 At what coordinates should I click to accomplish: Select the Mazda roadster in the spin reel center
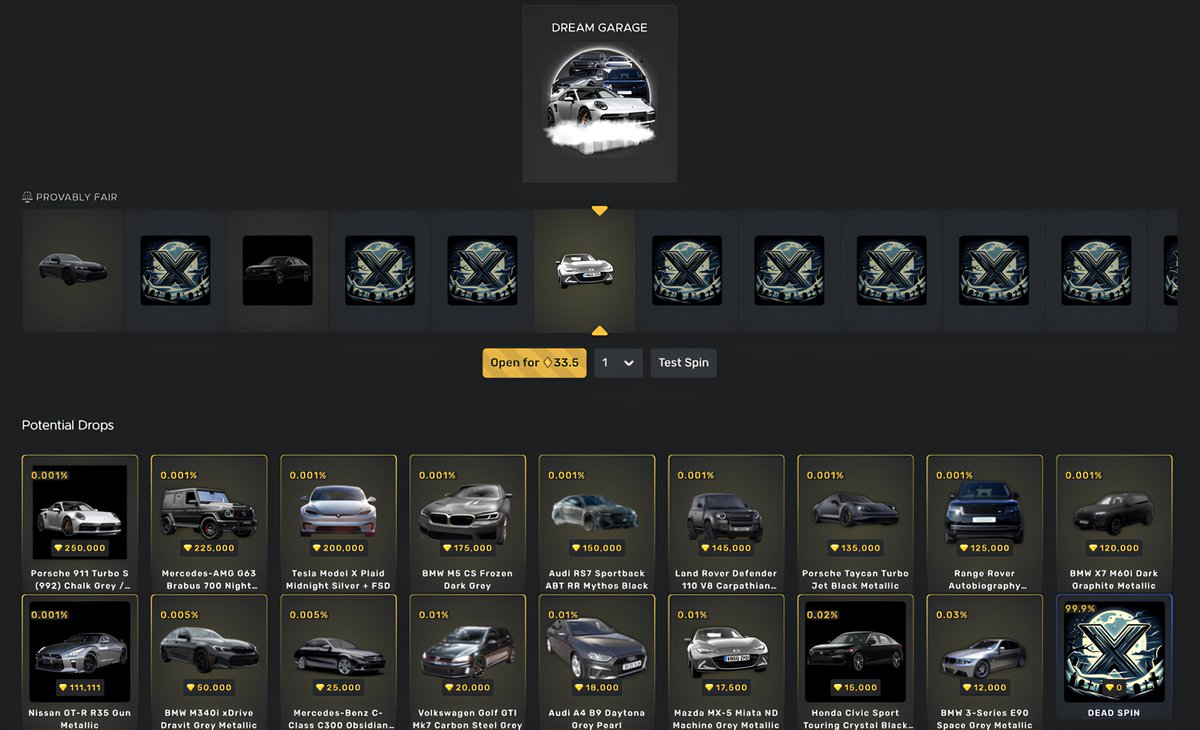(x=585, y=270)
